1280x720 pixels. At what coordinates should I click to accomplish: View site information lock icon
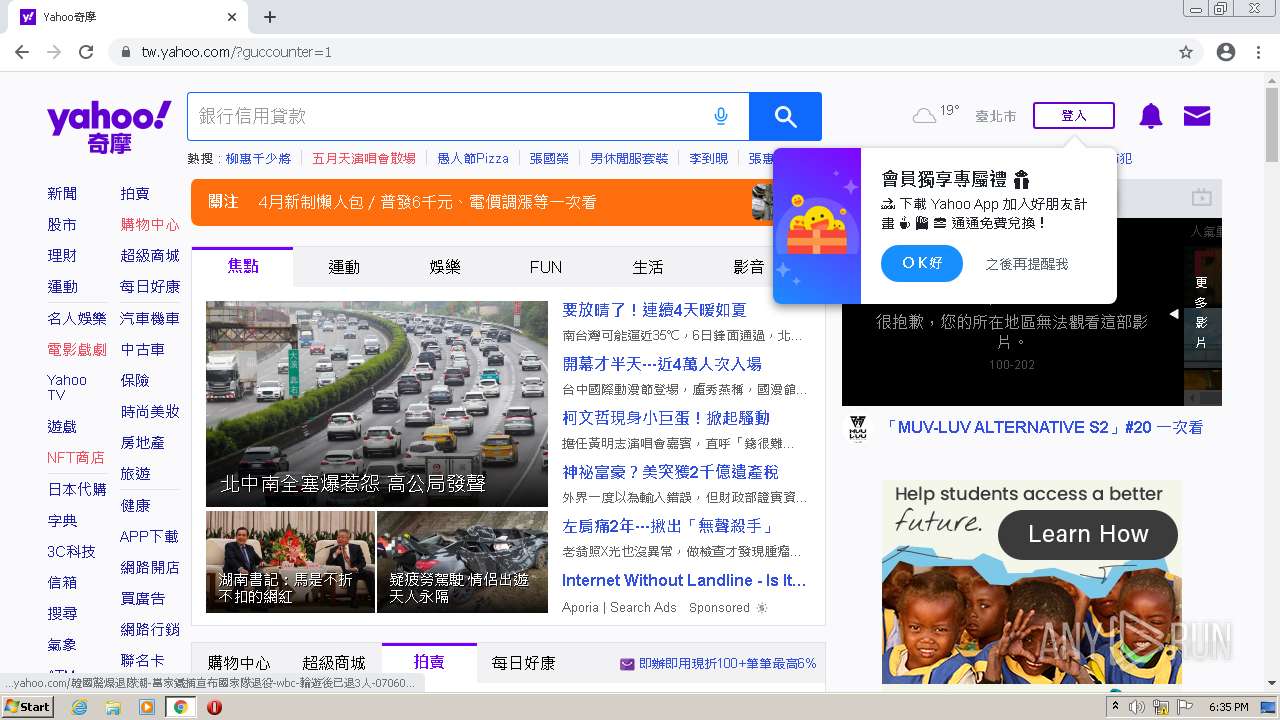pyautogui.click(x=125, y=52)
